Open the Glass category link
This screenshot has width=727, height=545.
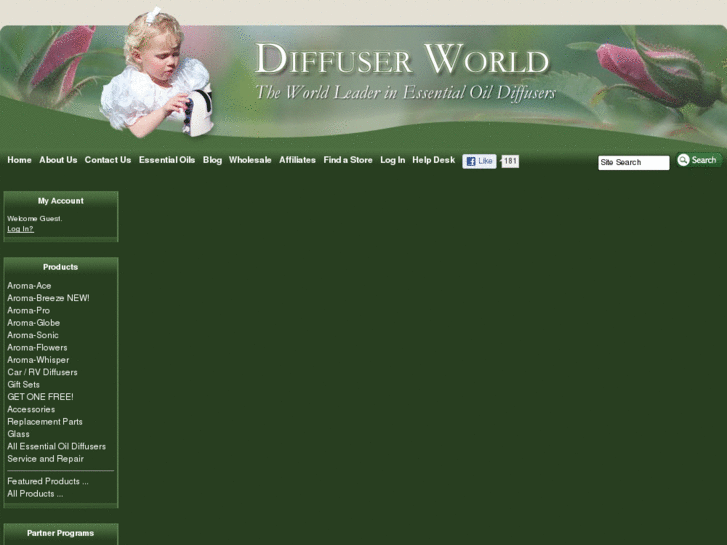(19, 434)
